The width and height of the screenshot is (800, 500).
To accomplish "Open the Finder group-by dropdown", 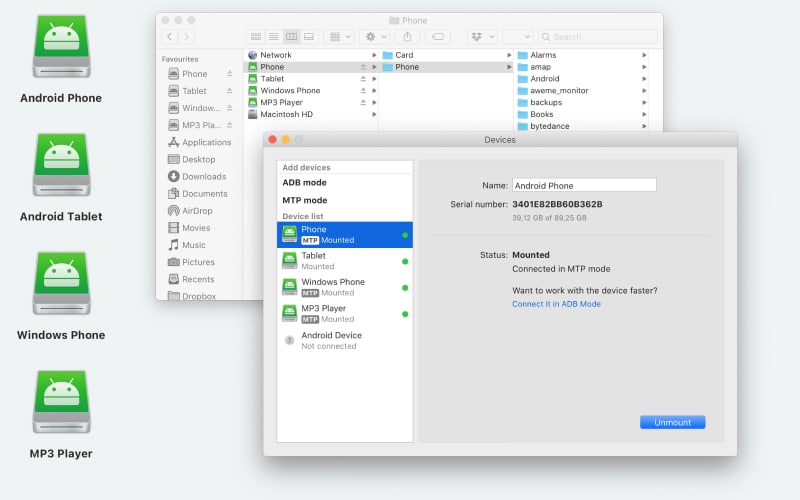I will [340, 37].
